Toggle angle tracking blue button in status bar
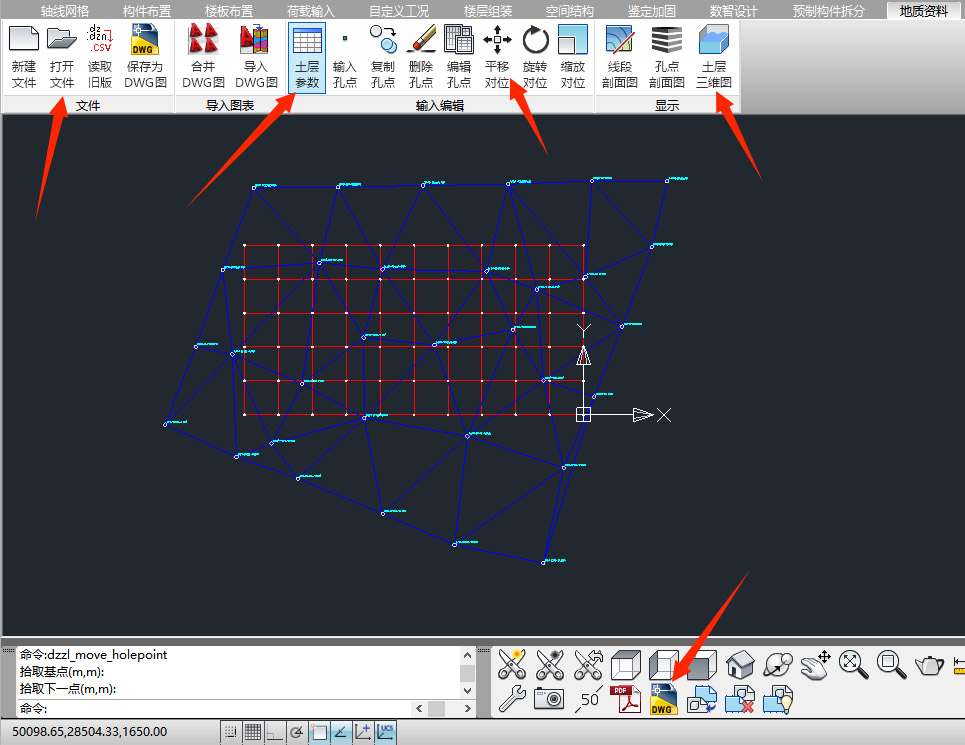This screenshot has height=745, width=965. click(x=341, y=732)
